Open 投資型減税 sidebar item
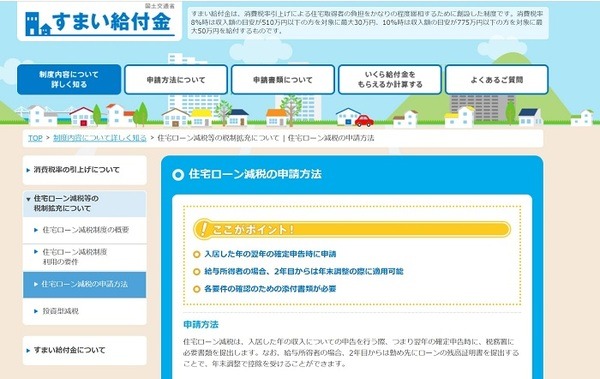Viewport: 600px width, 379px height. (x=85, y=311)
